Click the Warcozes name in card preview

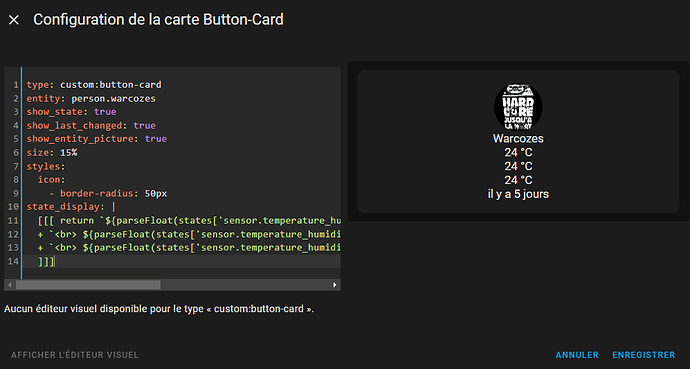click(518, 139)
